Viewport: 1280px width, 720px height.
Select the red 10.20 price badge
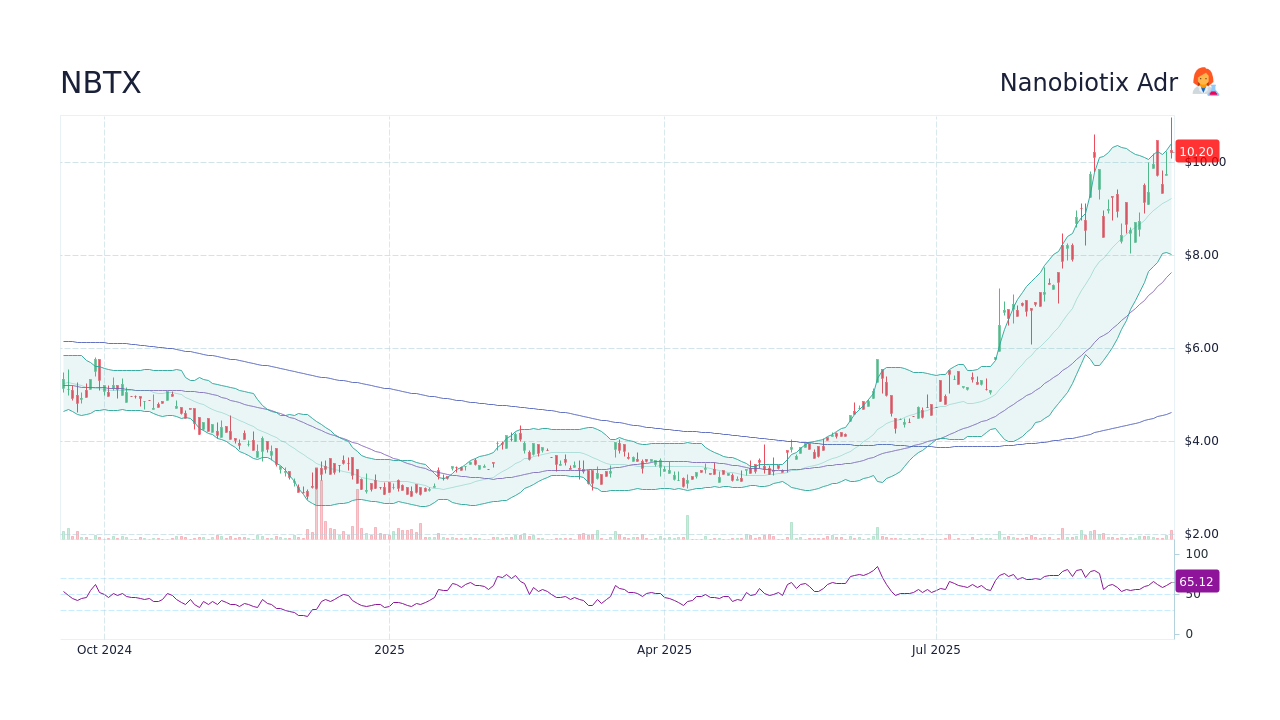click(1196, 151)
